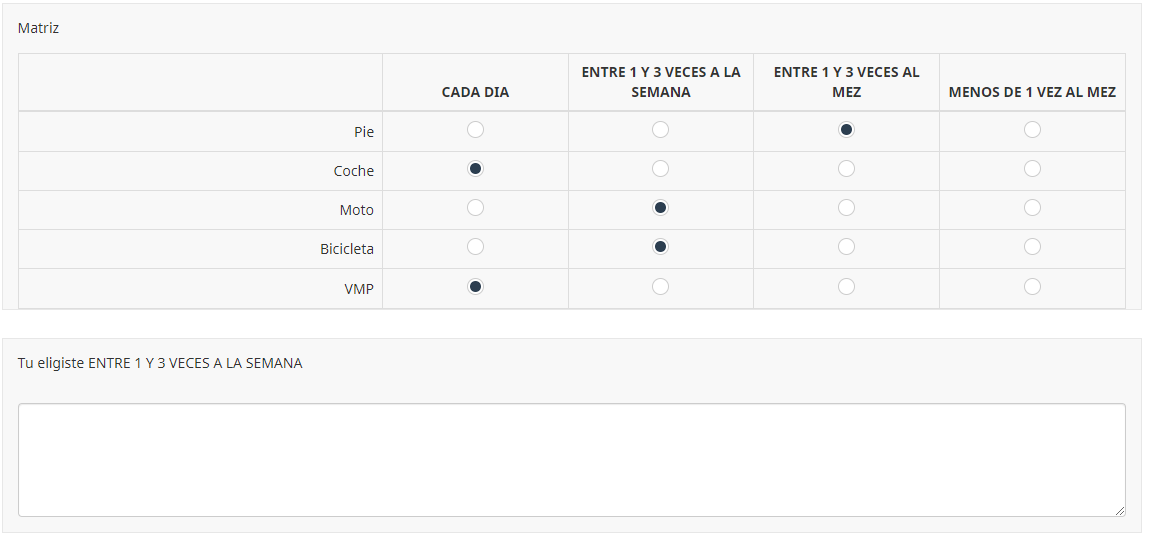Select ENTRE 1 Y 3 VECES A LA SEMANA for Pie
The image size is (1149, 537).
(660, 130)
